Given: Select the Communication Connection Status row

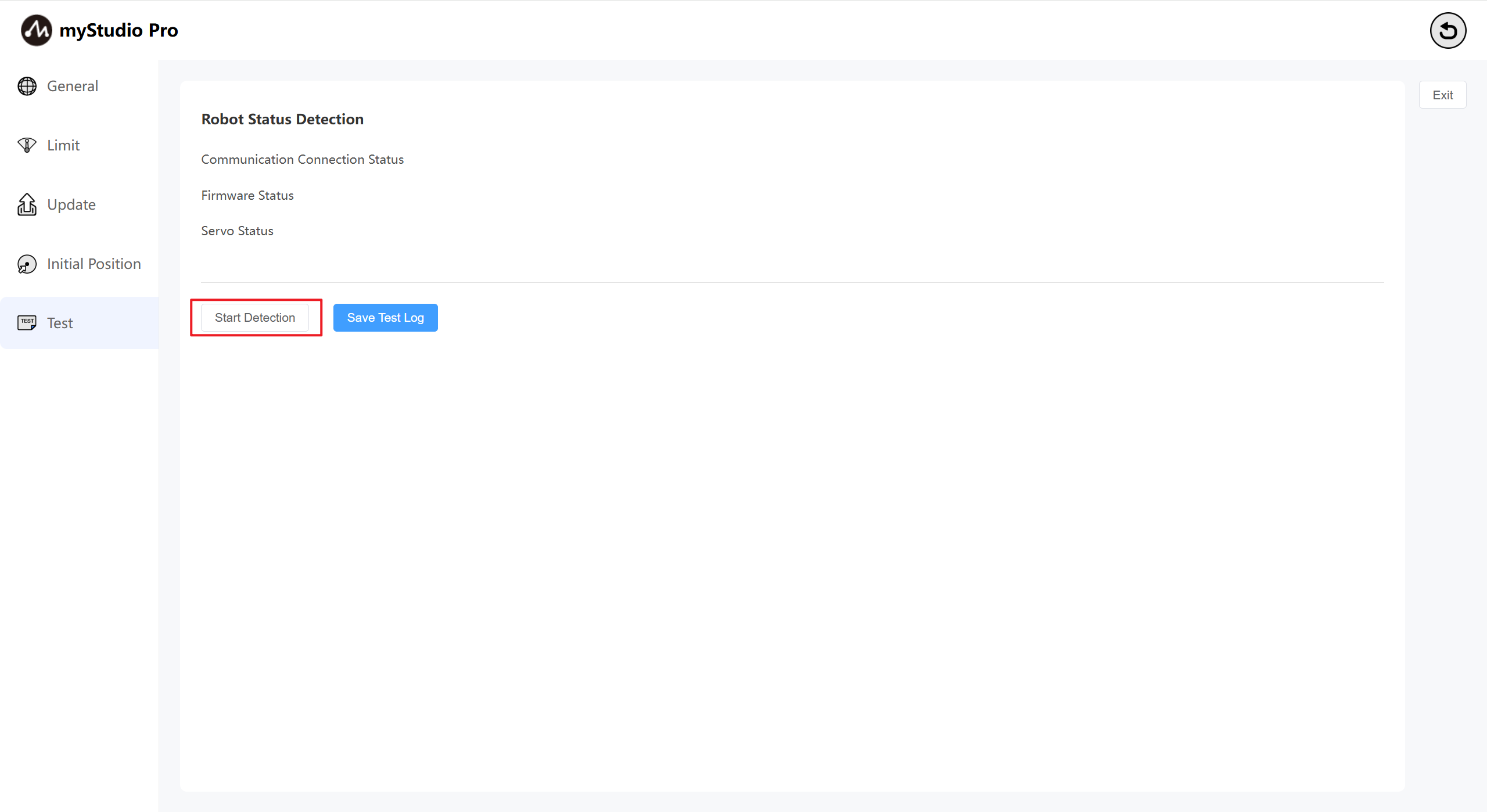Looking at the screenshot, I should 302,159.
